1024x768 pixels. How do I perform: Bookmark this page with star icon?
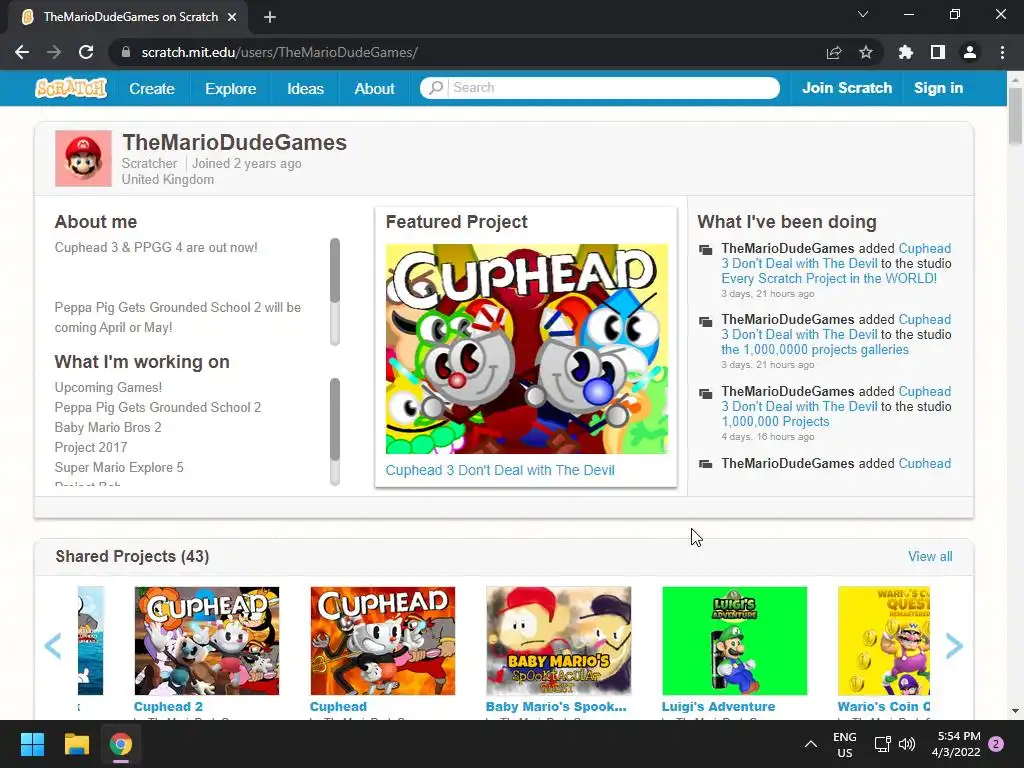(x=866, y=52)
